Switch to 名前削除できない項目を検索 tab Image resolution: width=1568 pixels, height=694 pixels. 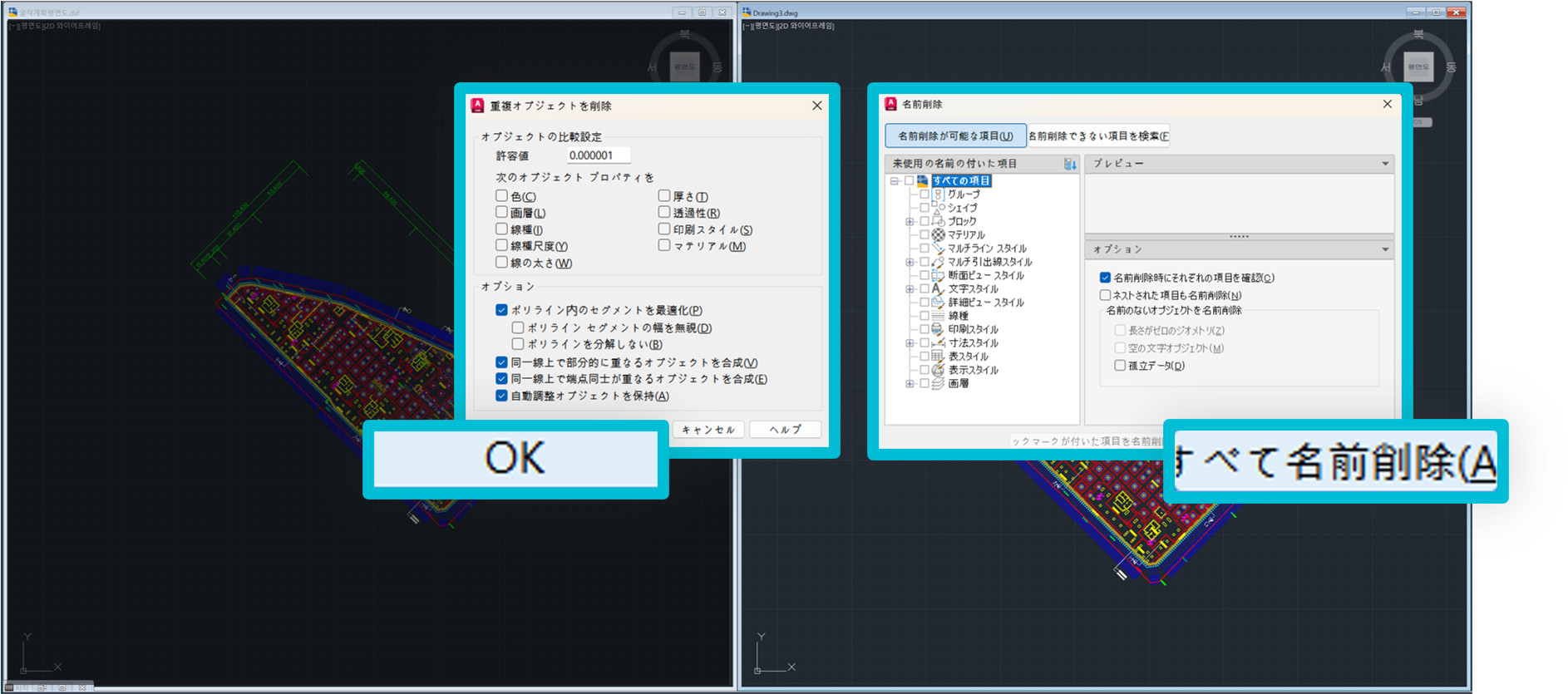click(1098, 135)
